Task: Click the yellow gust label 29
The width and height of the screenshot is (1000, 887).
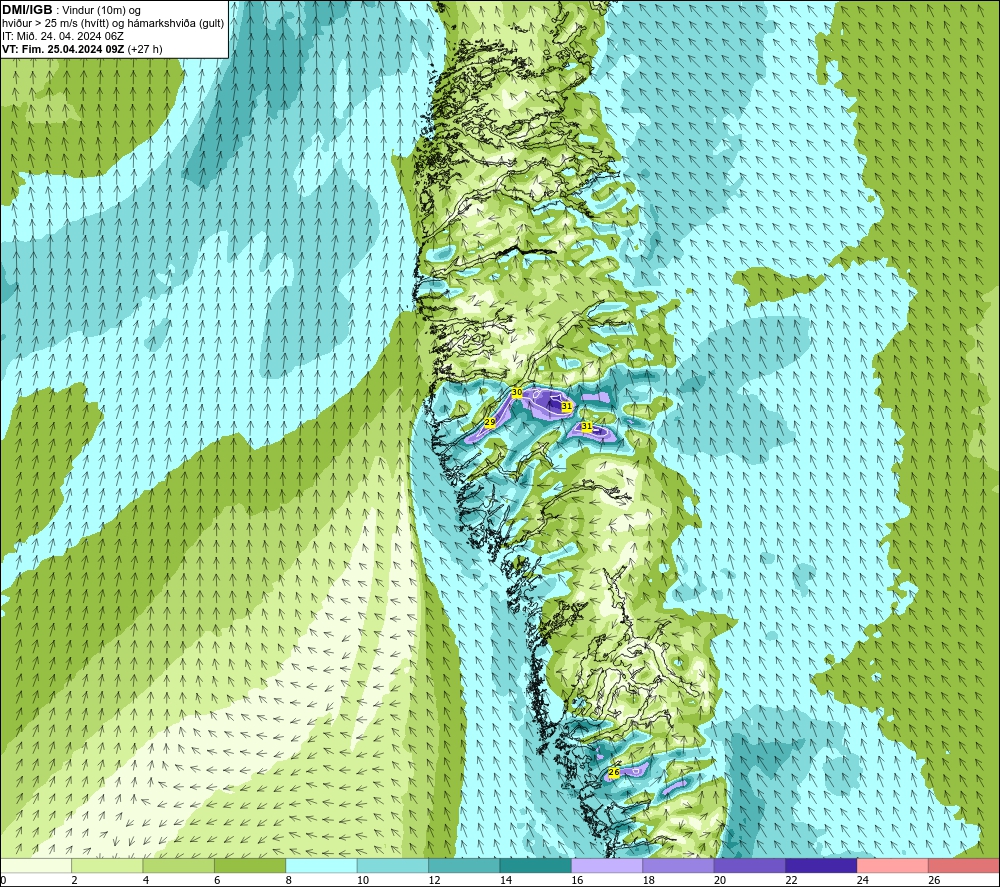Action: pyautogui.click(x=490, y=422)
